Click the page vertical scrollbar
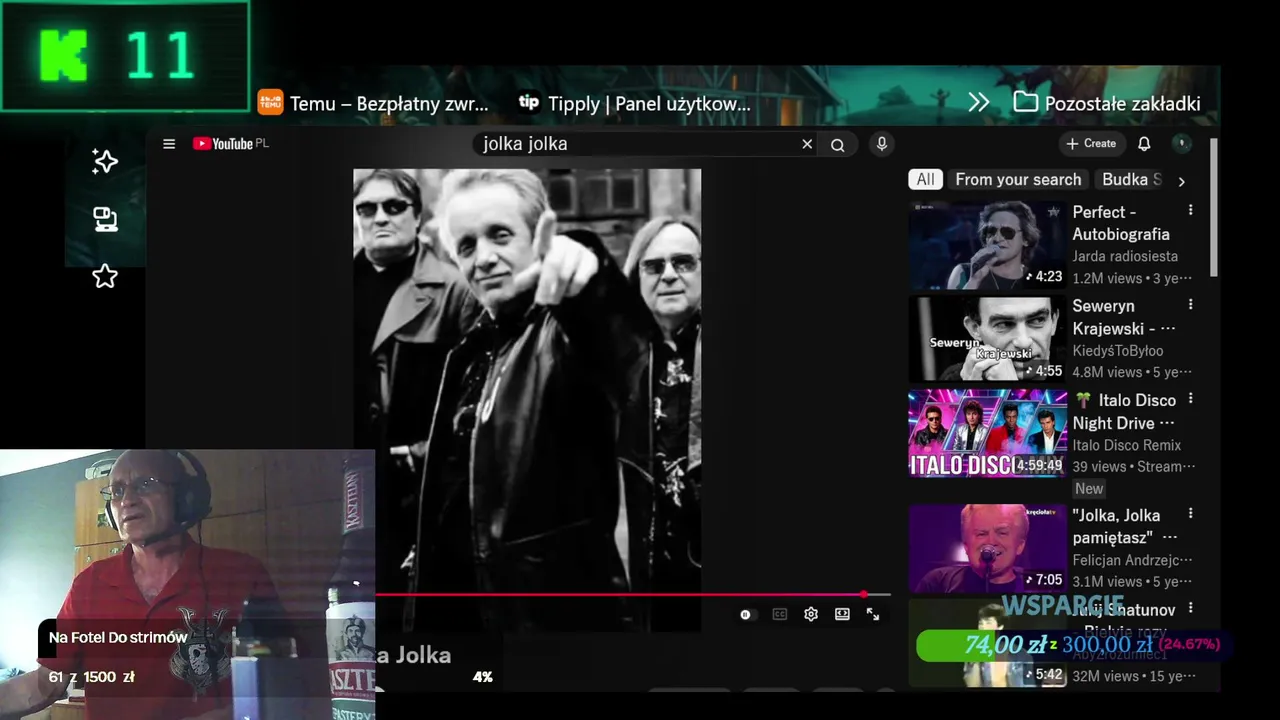 click(x=1214, y=206)
